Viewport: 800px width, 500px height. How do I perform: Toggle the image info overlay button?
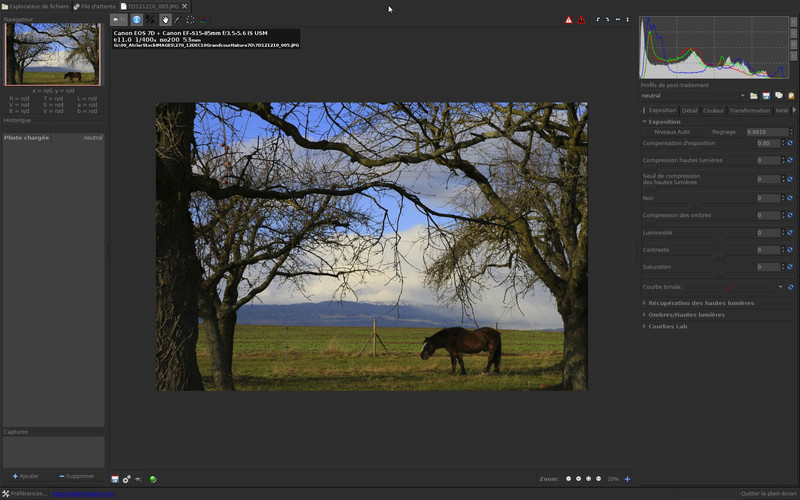[137, 19]
